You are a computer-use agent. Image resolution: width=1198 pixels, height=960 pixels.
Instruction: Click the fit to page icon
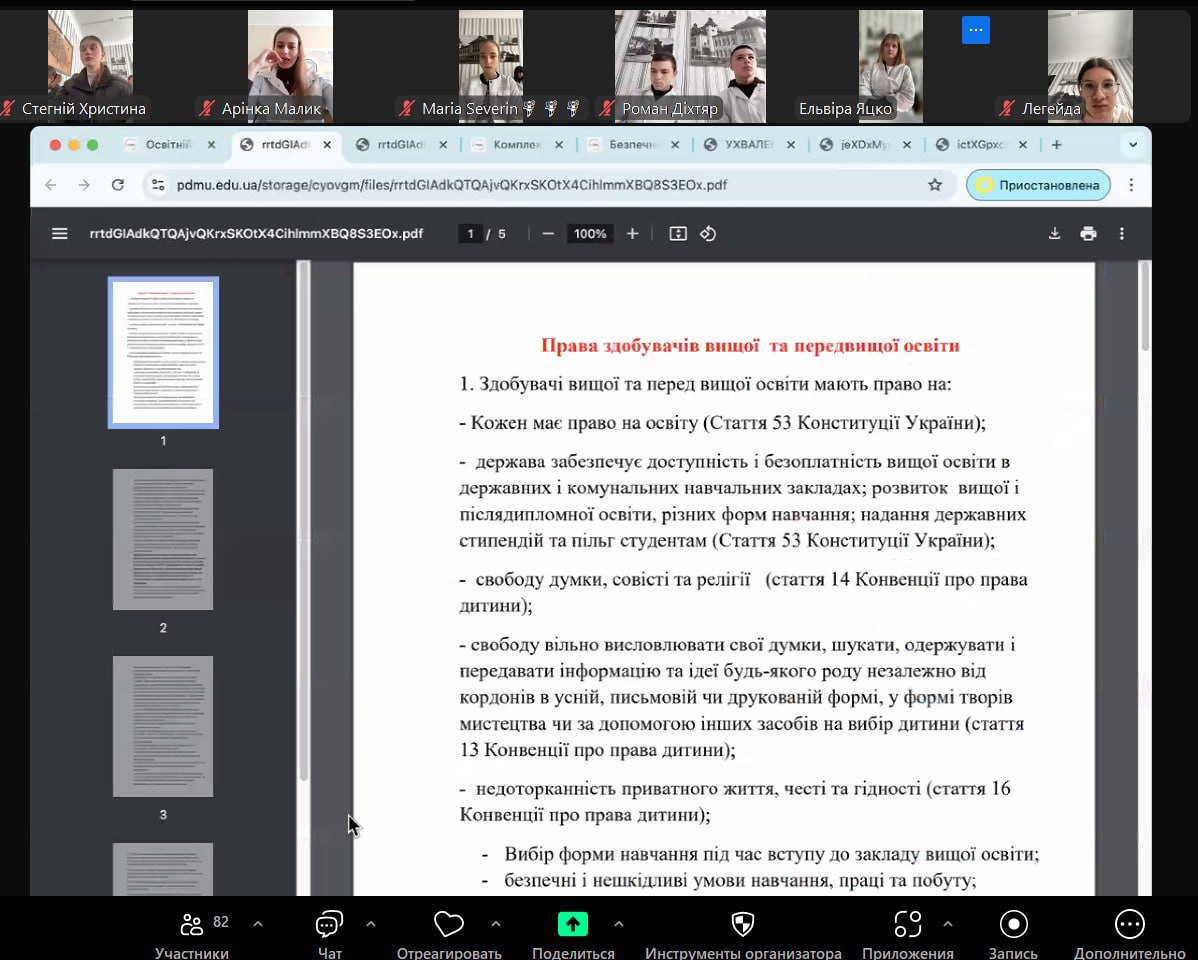(678, 234)
